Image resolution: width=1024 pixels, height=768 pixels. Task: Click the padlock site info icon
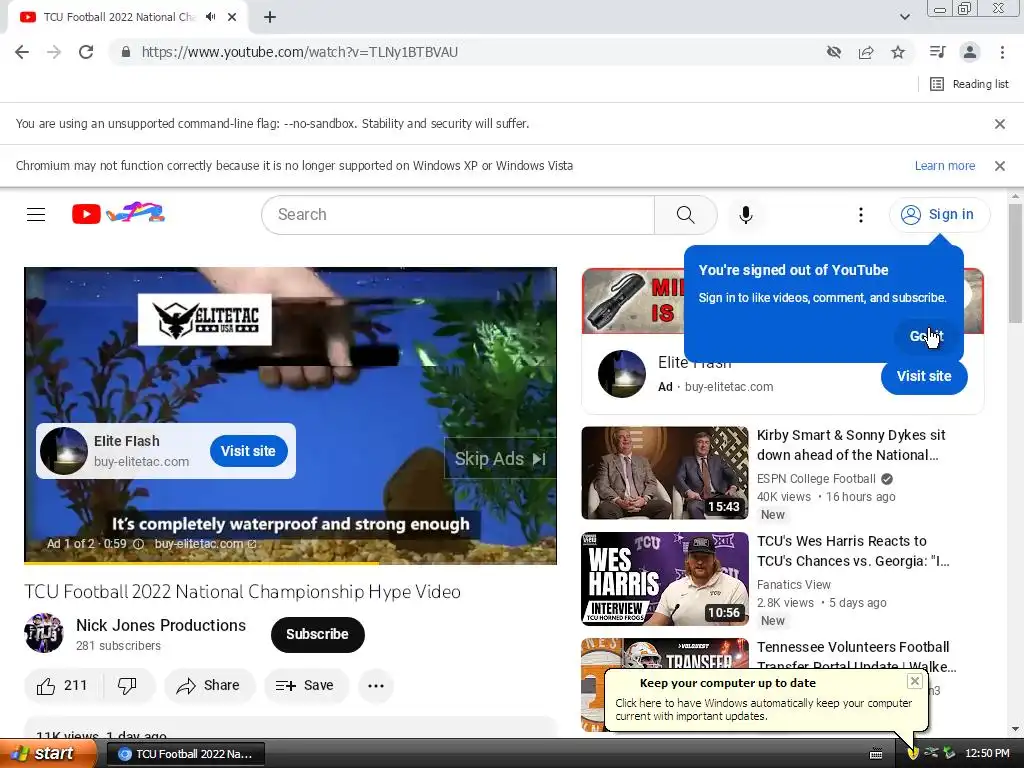click(126, 52)
